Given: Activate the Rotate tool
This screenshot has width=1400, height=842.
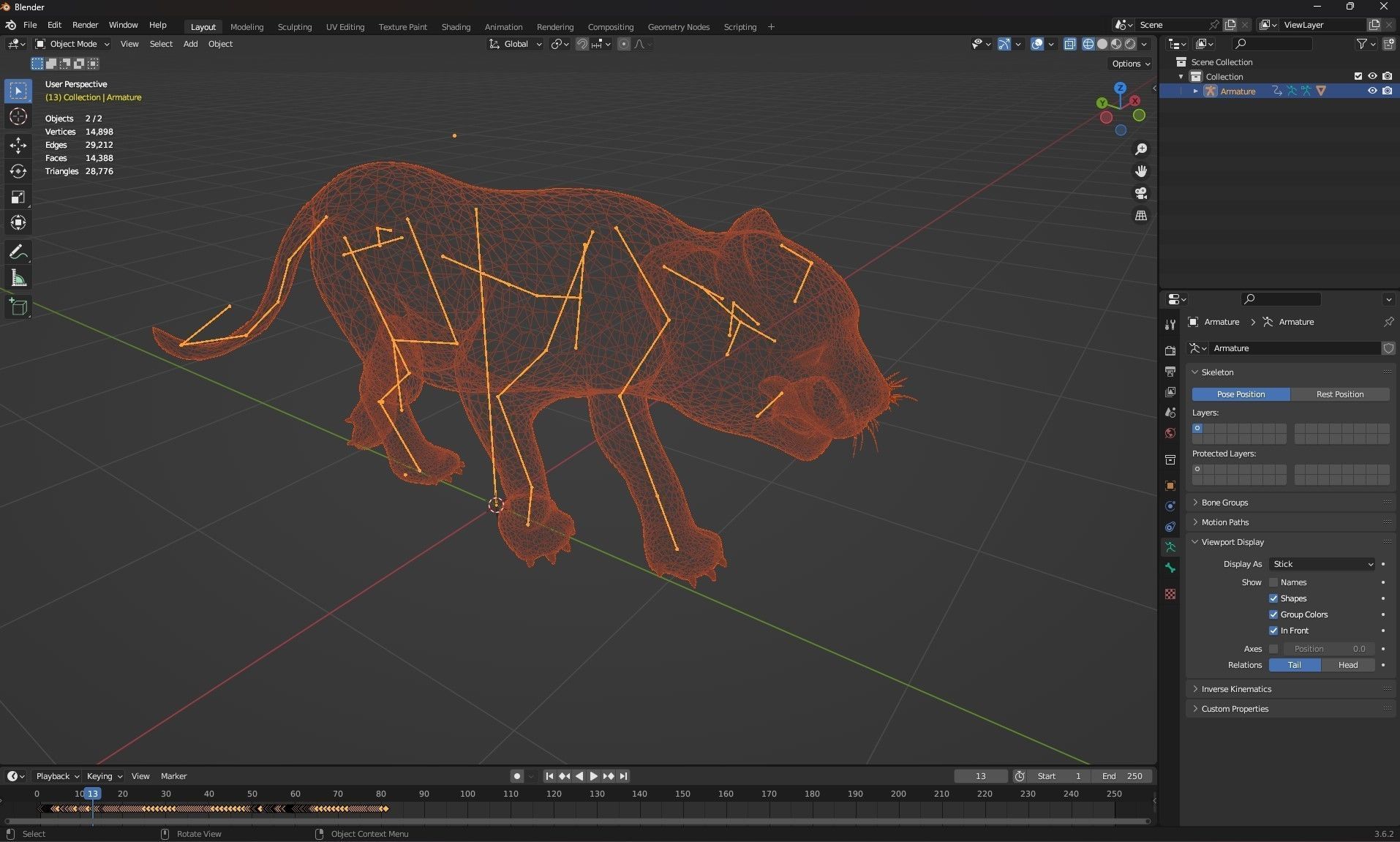Looking at the screenshot, I should [x=18, y=171].
